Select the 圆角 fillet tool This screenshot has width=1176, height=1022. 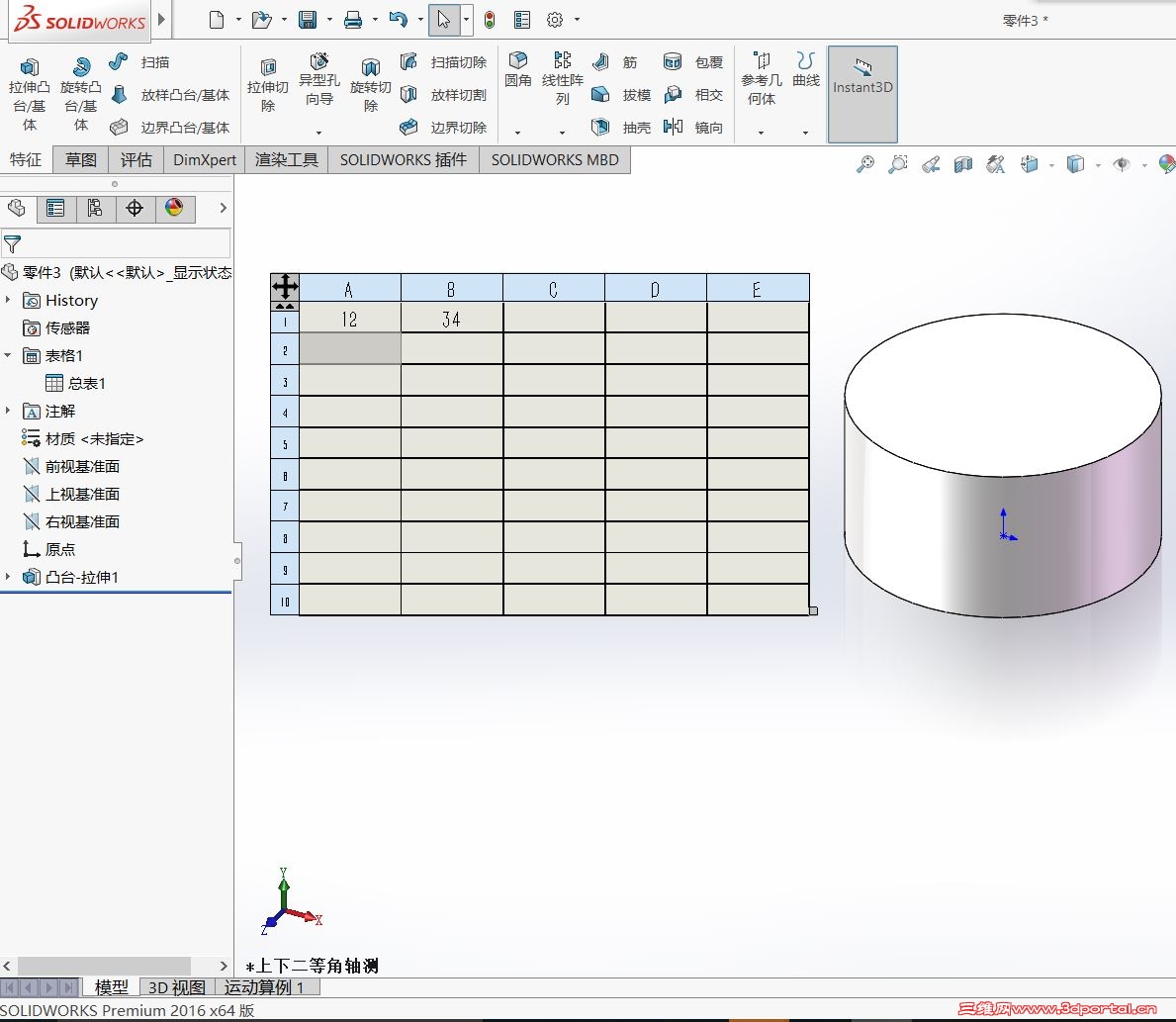pyautogui.click(x=517, y=69)
